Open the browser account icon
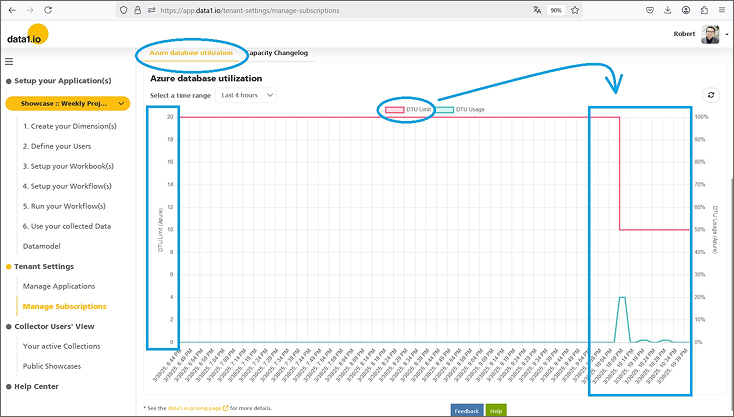734x417 pixels. (686, 10)
